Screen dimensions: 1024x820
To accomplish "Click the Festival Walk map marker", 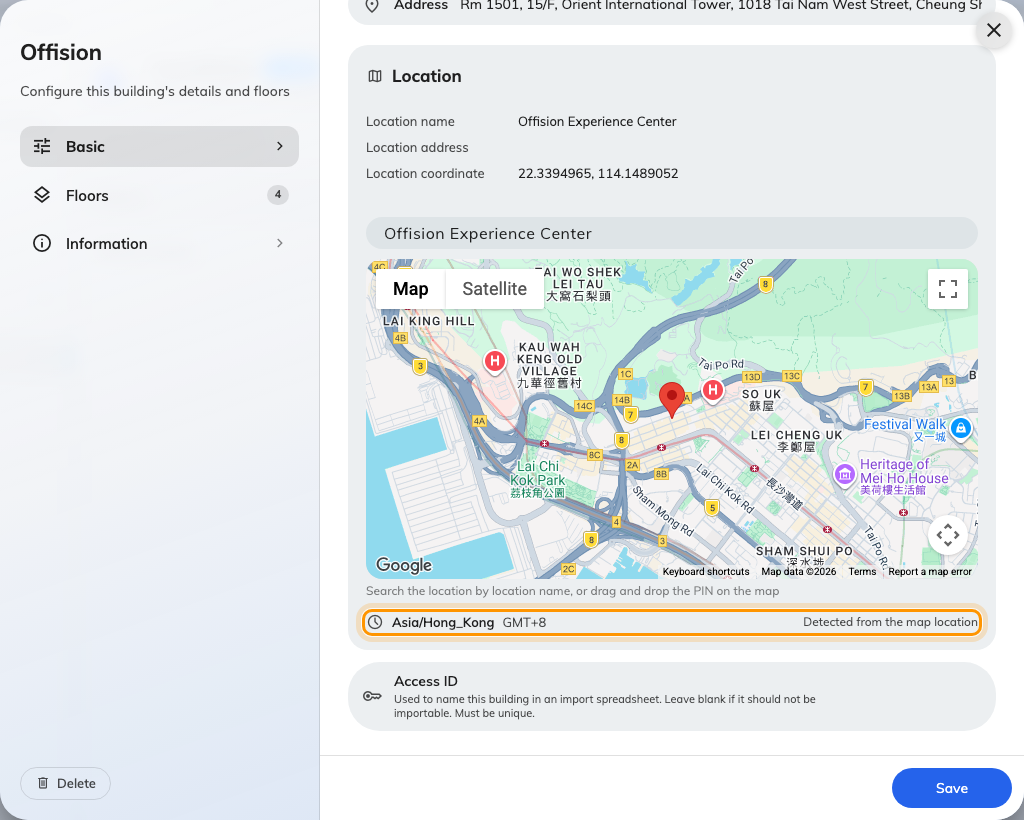I will (960, 428).
